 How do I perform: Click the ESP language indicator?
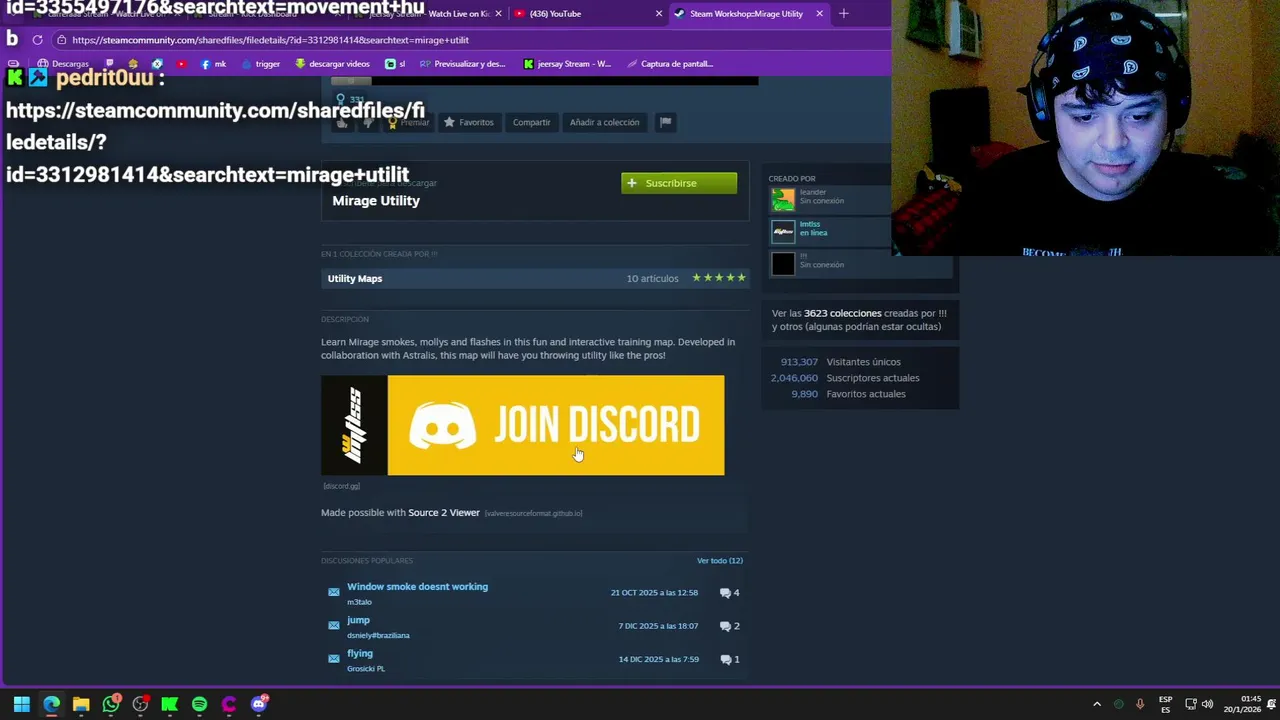tap(1166, 704)
